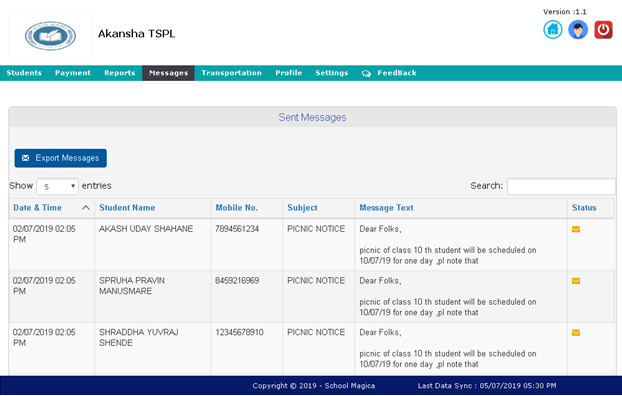Image resolution: width=622 pixels, height=396 pixels.
Task: Open the Settings menu
Action: (x=332, y=73)
